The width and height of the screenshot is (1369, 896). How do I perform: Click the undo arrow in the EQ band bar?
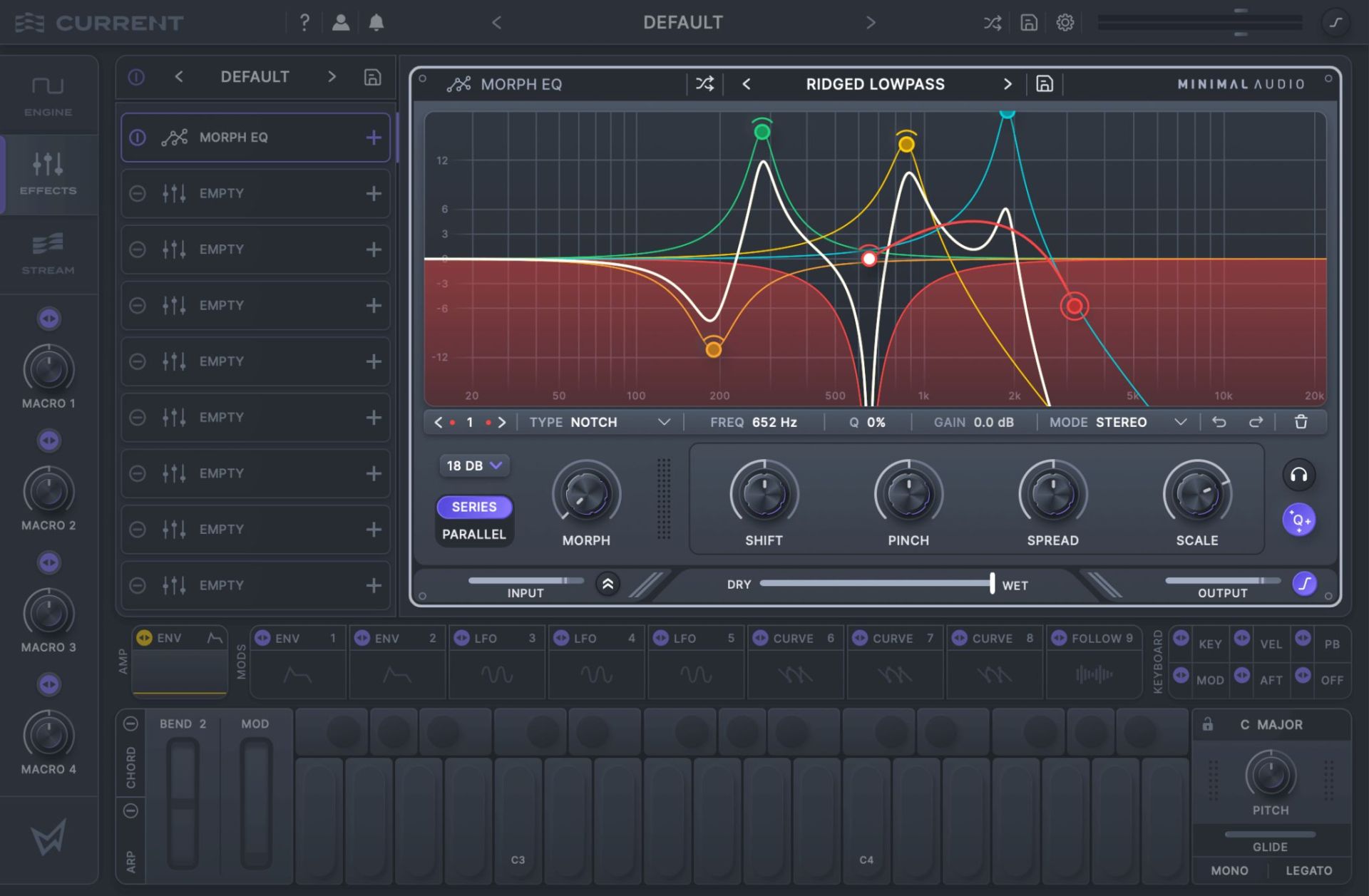point(1219,422)
